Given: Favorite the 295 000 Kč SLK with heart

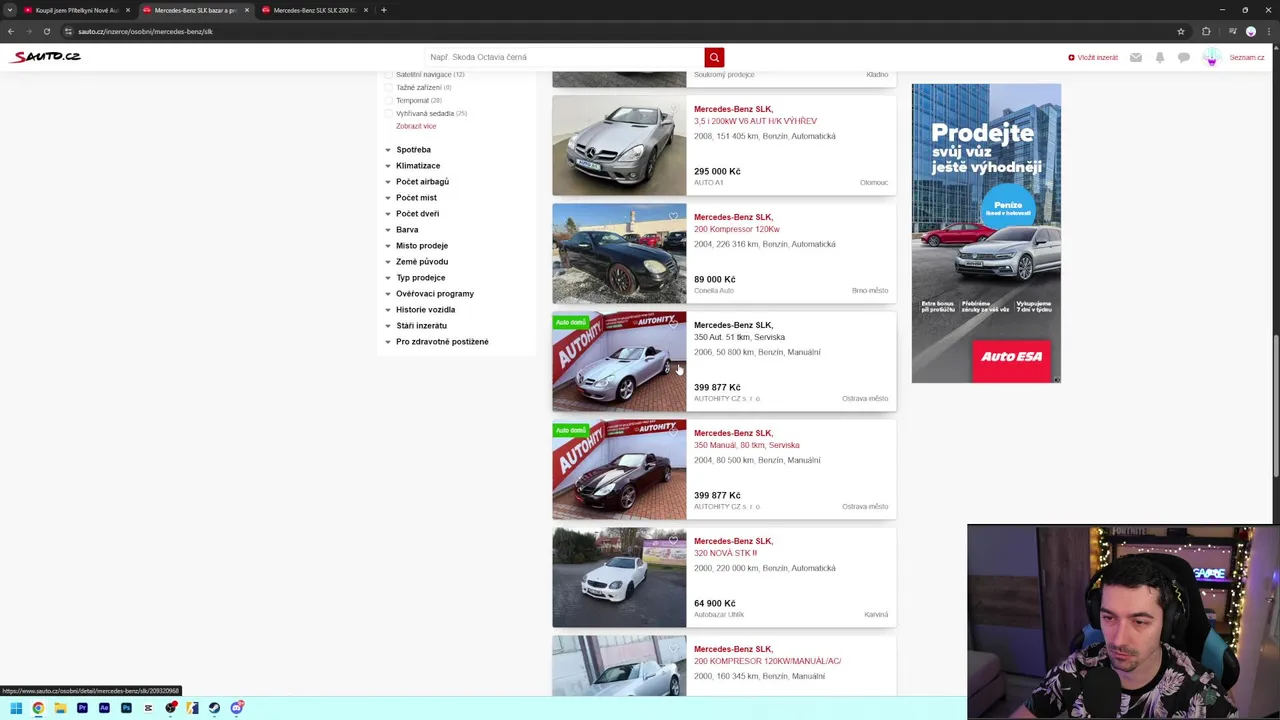Looking at the screenshot, I should [x=673, y=108].
